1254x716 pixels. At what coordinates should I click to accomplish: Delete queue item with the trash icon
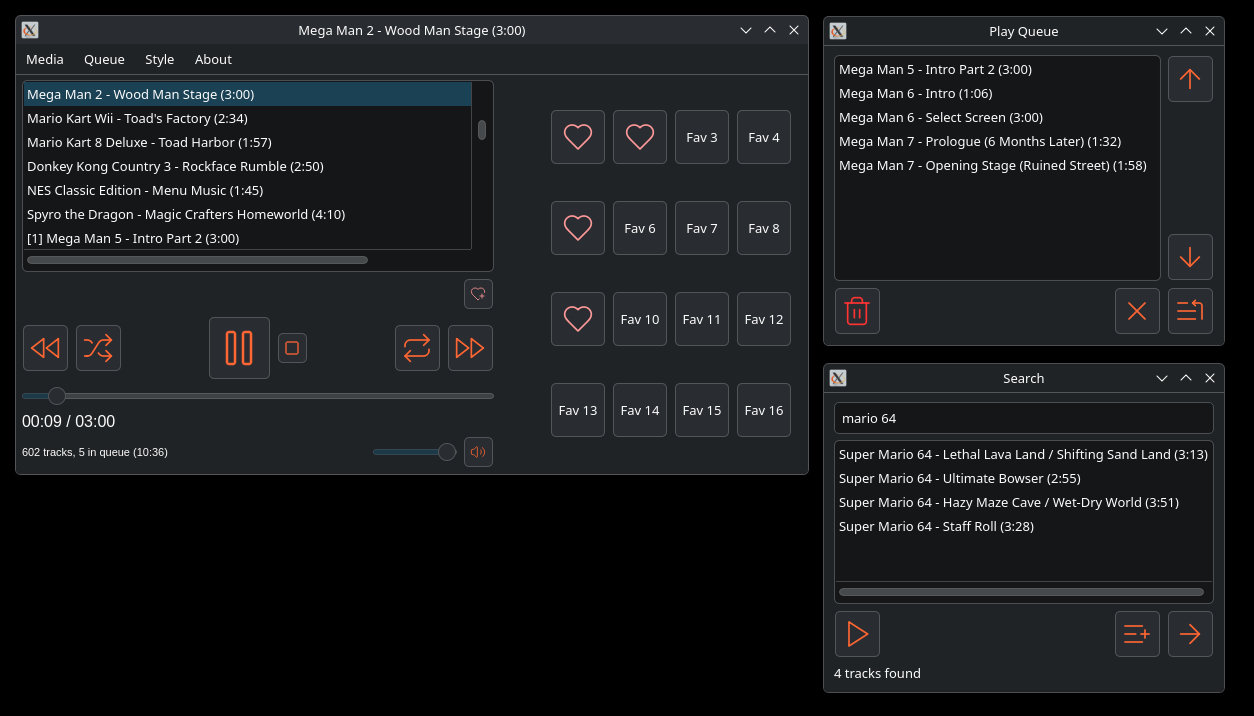pos(857,311)
